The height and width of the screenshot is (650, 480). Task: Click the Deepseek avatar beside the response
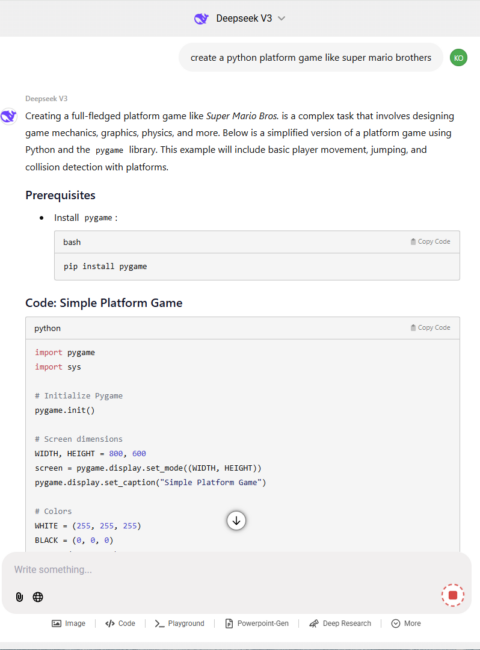tap(9, 116)
